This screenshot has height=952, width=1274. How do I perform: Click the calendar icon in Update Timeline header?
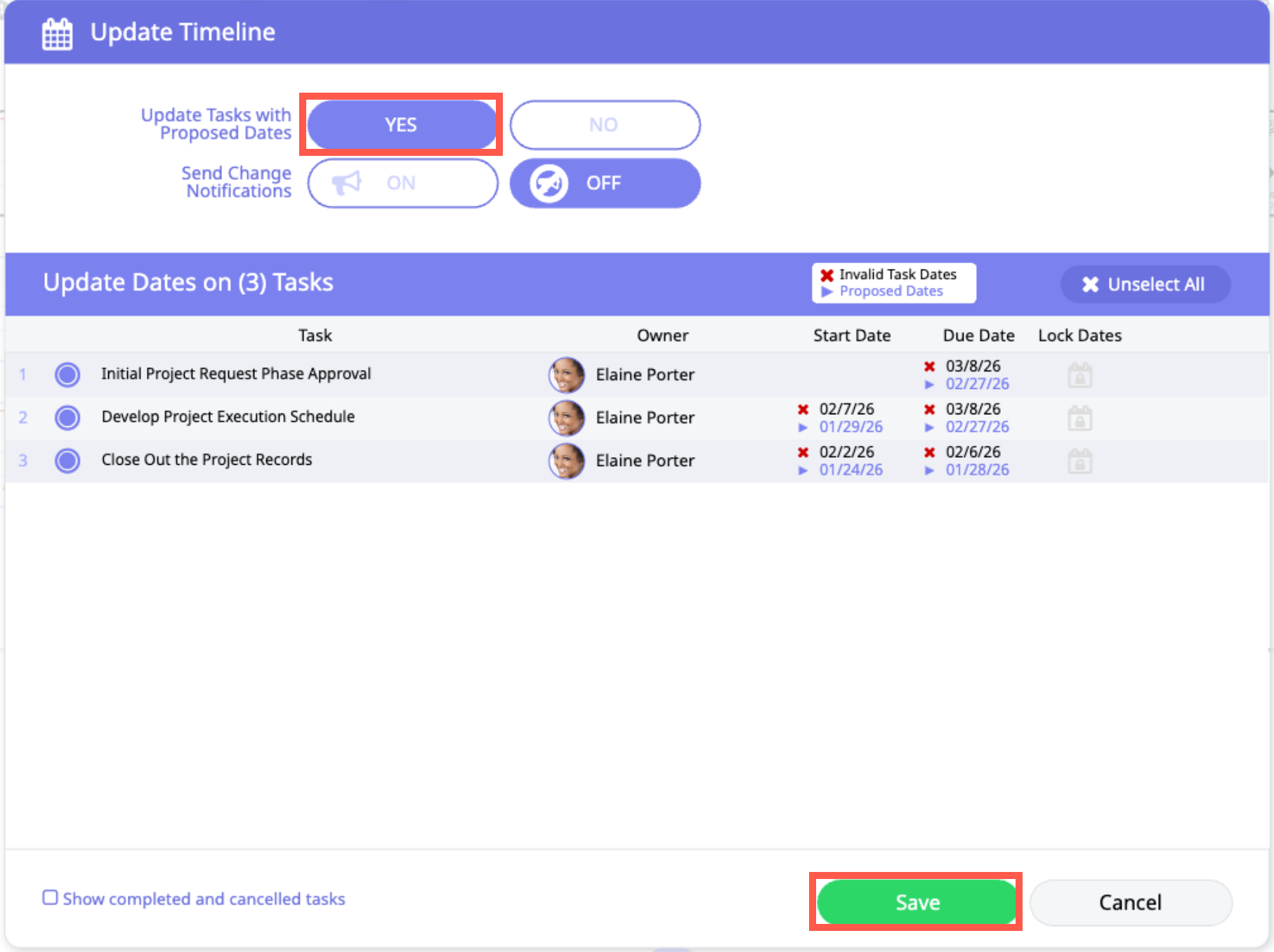(57, 33)
